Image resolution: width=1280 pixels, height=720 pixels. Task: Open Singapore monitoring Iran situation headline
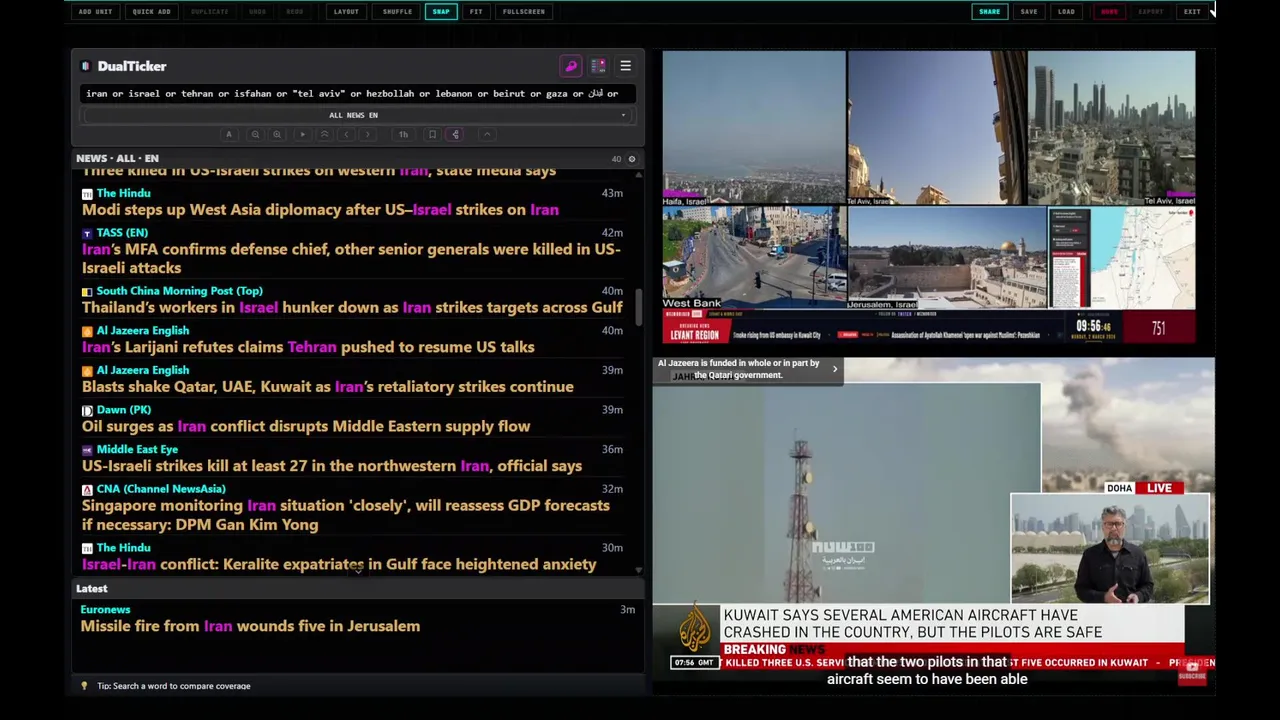click(x=346, y=515)
